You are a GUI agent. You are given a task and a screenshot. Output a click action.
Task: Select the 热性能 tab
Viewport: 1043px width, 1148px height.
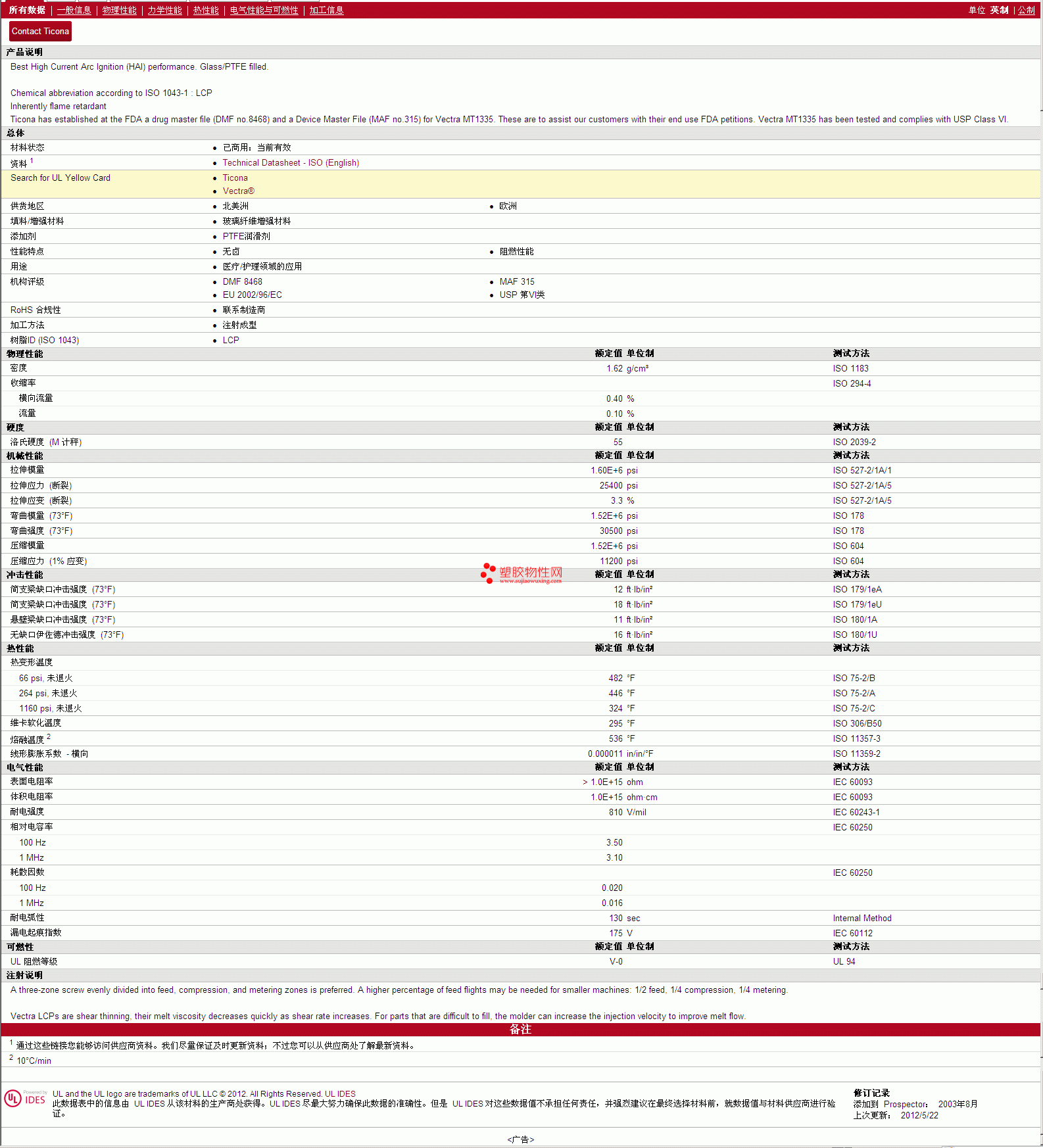point(206,10)
